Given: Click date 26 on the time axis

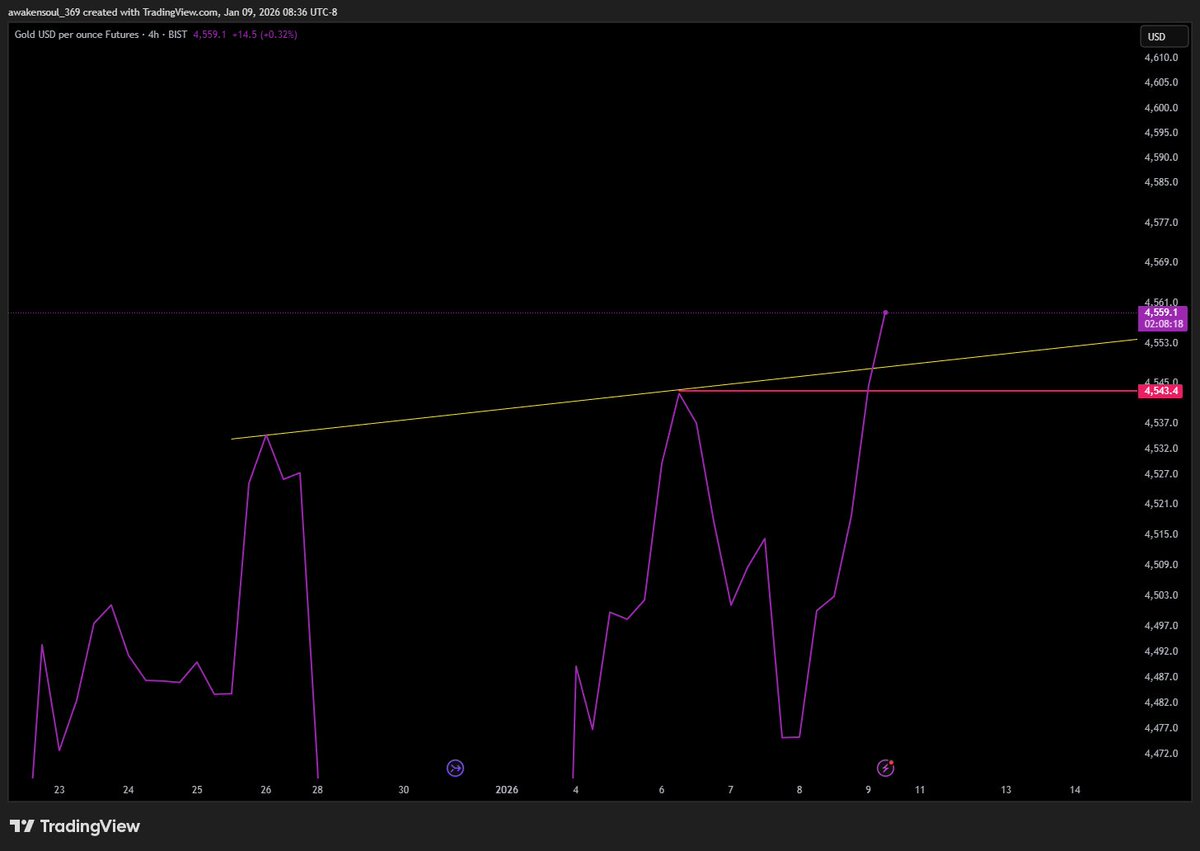Looking at the screenshot, I should coord(266,790).
